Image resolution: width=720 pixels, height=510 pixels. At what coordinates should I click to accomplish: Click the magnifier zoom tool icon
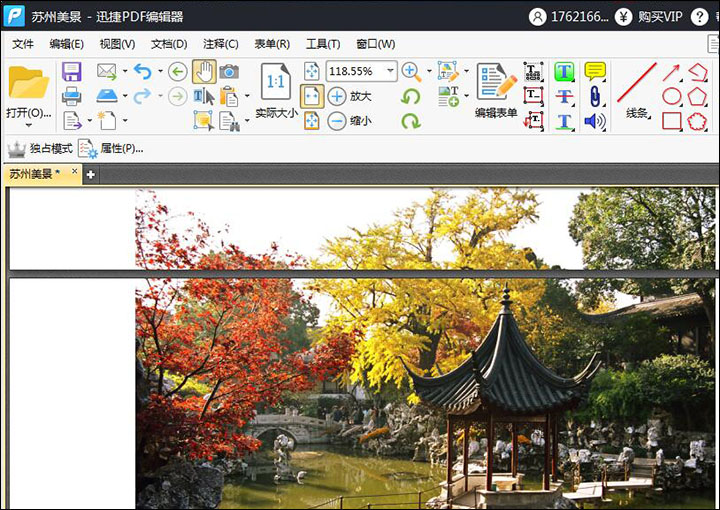tap(411, 72)
